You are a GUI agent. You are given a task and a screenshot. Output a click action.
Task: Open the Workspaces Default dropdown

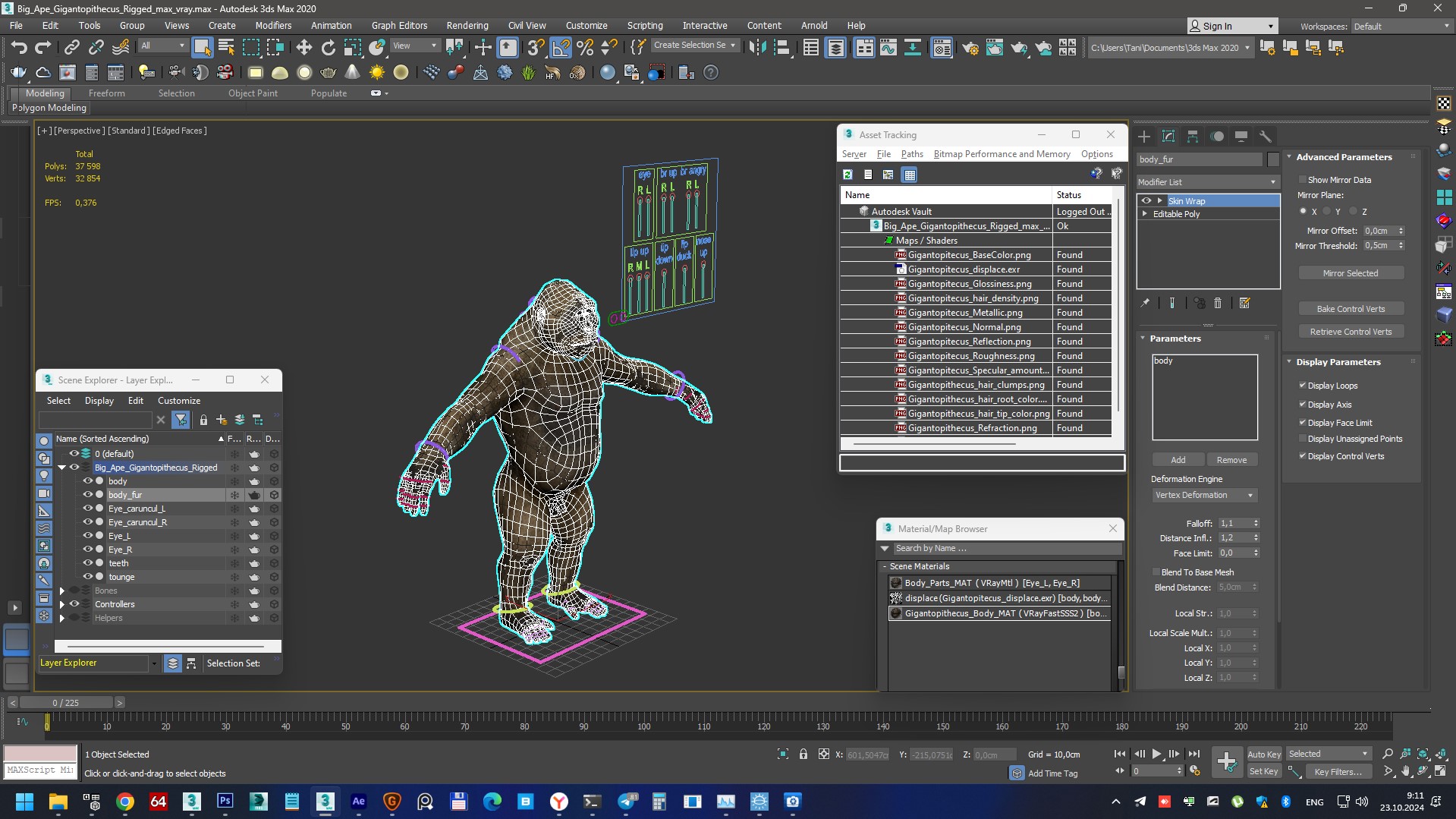click(1401, 27)
